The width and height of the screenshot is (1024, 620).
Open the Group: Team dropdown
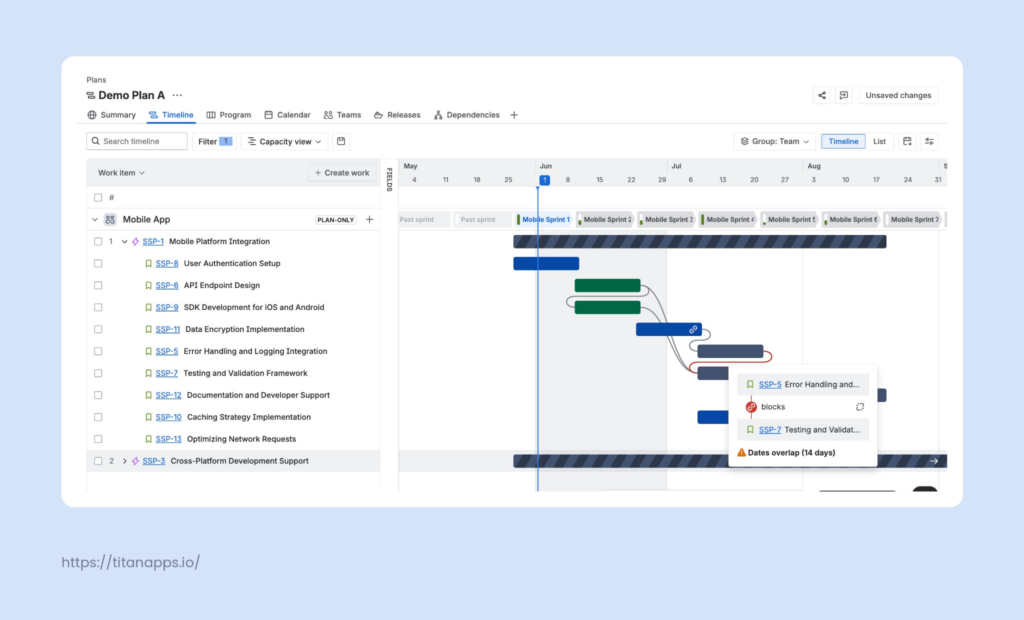[775, 141]
